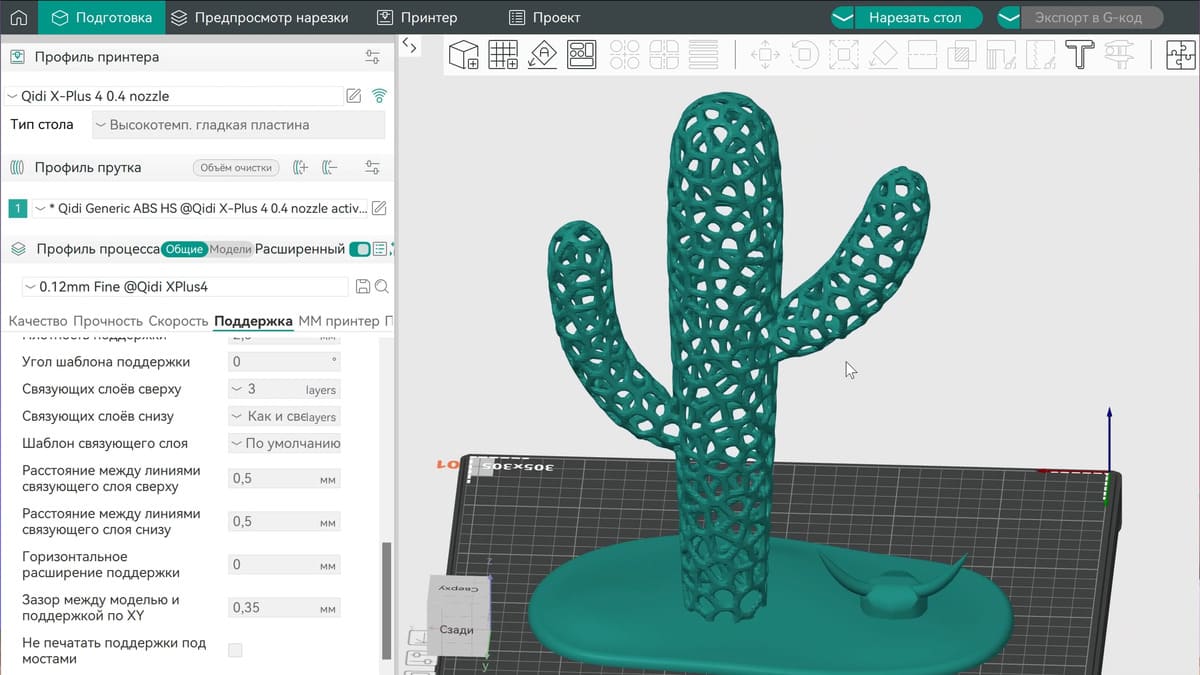Select the Text shape tool
Image resolution: width=1200 pixels, height=675 pixels.
coord(1079,54)
